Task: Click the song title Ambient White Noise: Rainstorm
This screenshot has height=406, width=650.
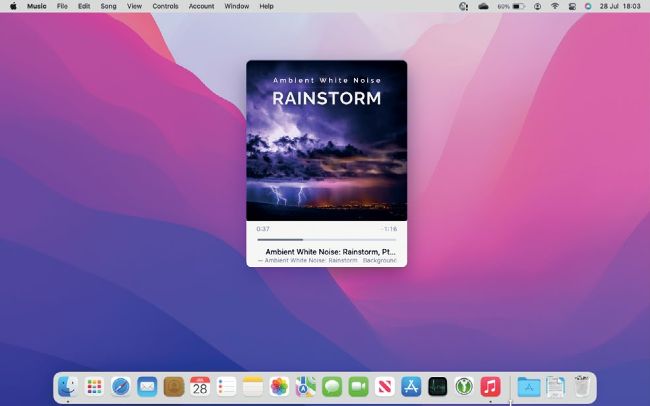Action: (x=329, y=252)
